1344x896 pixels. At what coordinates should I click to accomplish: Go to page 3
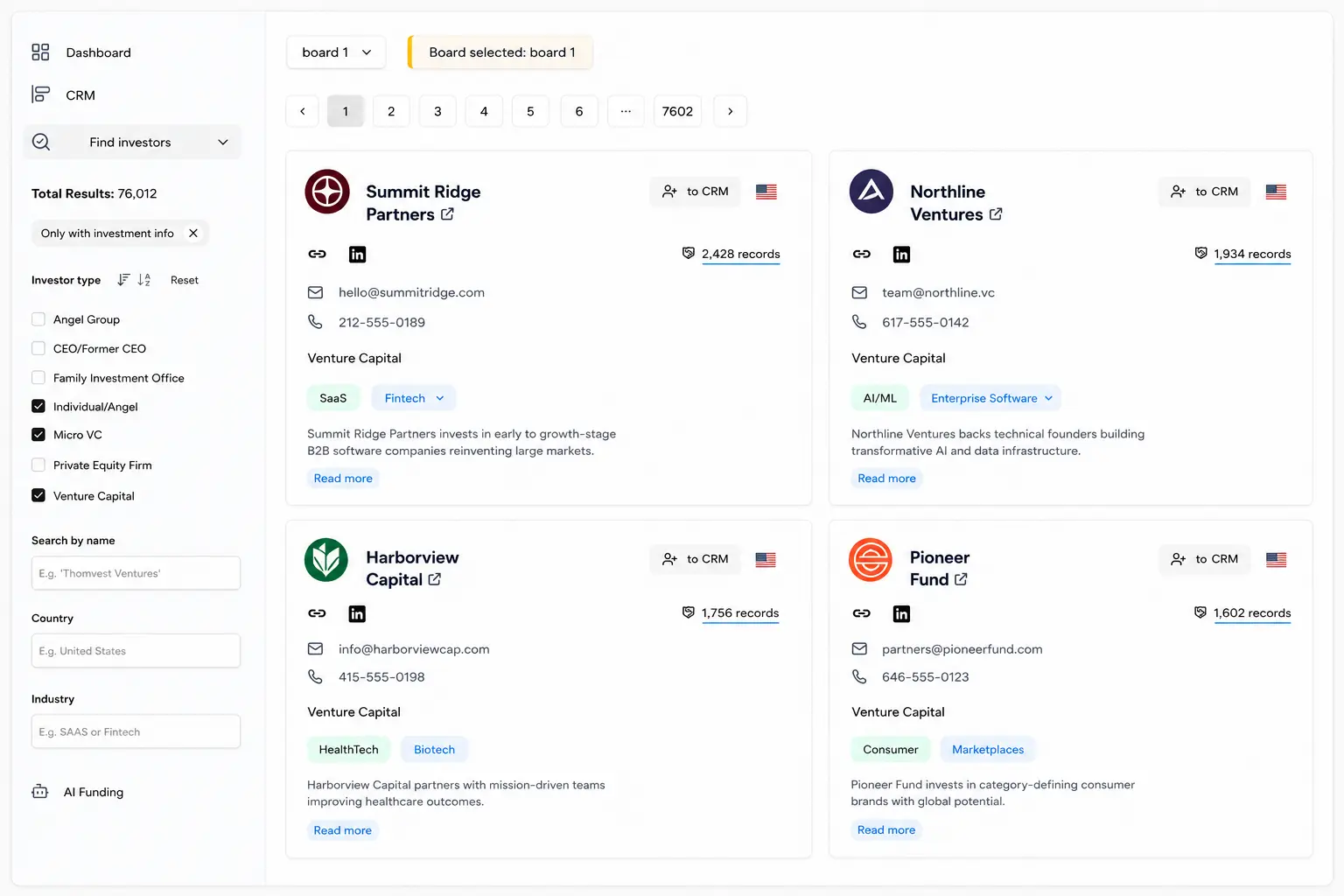(x=437, y=111)
